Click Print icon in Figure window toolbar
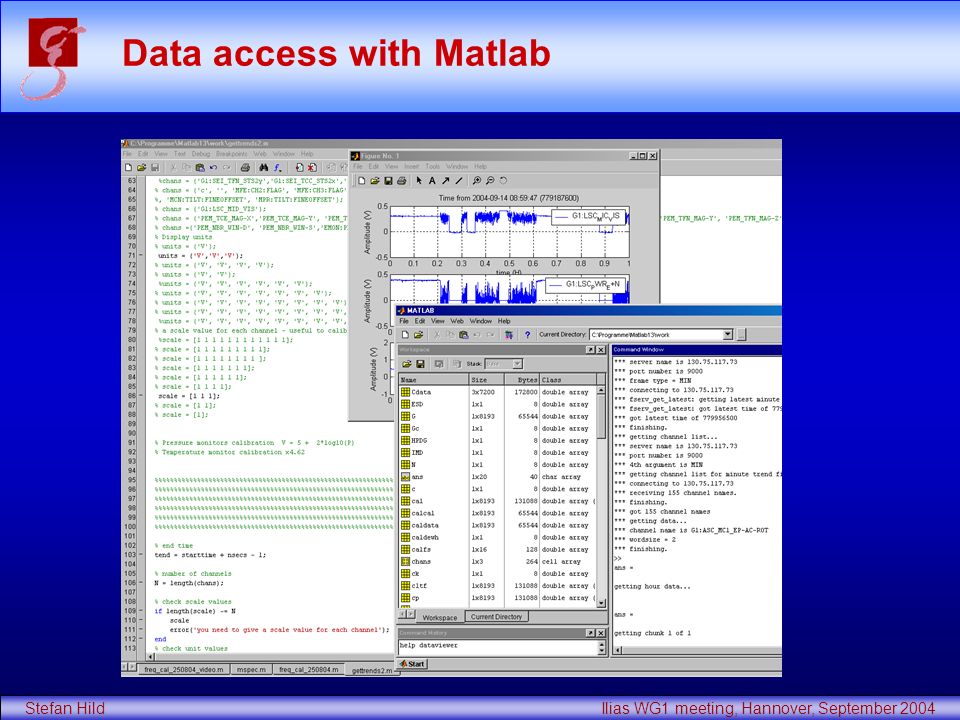 [402, 181]
